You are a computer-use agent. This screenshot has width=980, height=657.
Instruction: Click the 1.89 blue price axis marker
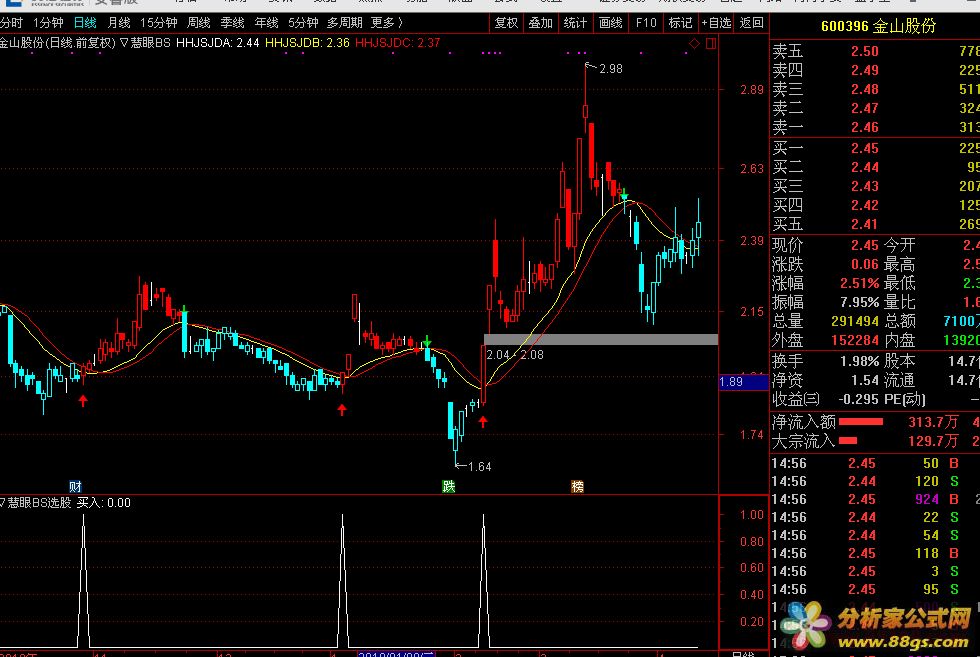pos(743,382)
